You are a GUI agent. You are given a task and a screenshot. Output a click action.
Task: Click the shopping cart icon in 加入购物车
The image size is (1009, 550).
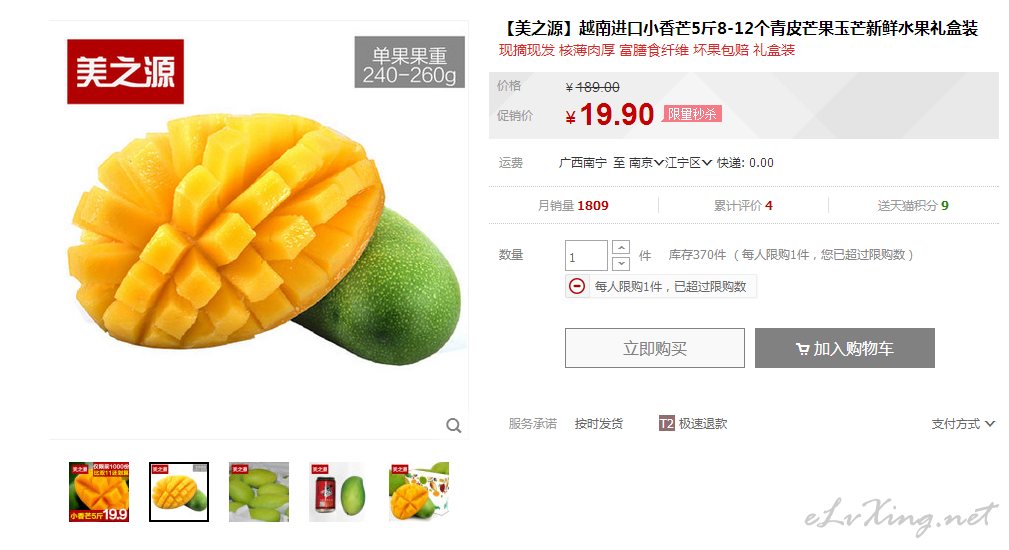coord(802,349)
